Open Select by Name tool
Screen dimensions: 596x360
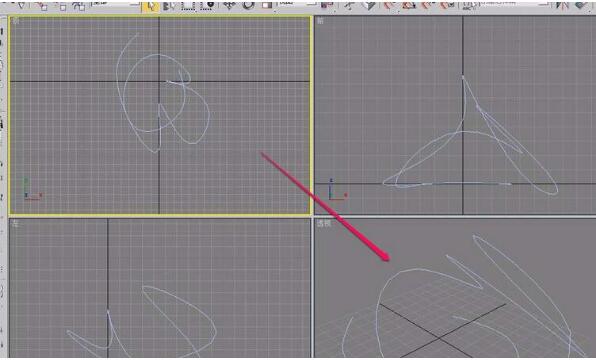[x=168, y=6]
